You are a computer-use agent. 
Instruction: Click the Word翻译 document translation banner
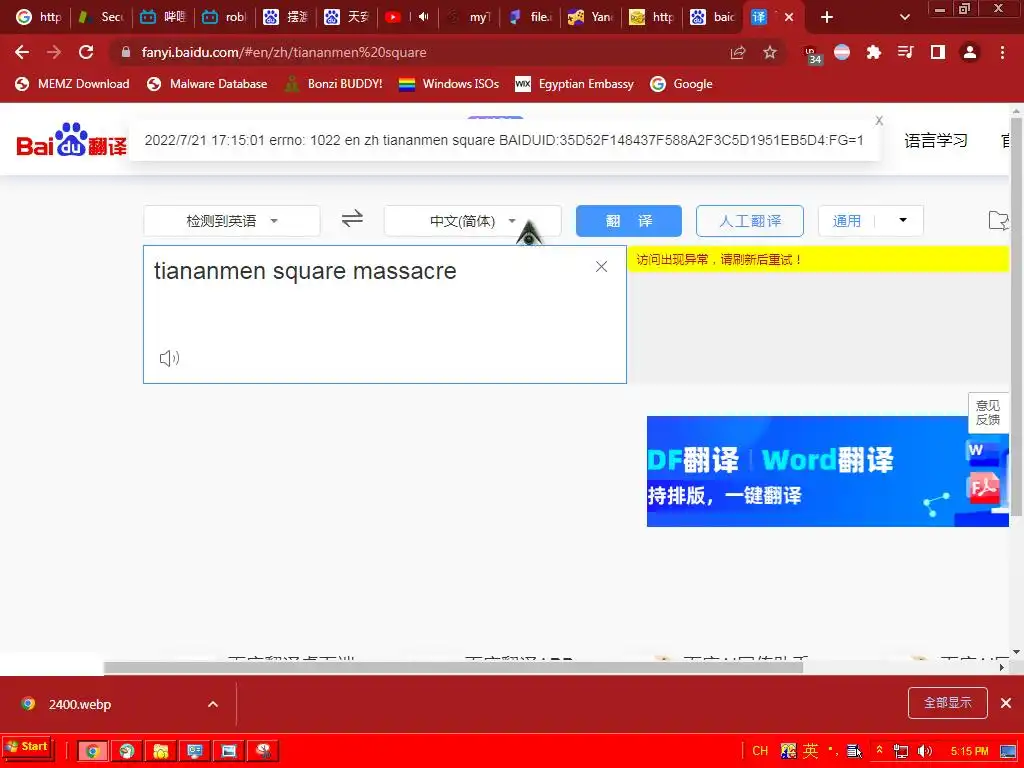point(827,471)
